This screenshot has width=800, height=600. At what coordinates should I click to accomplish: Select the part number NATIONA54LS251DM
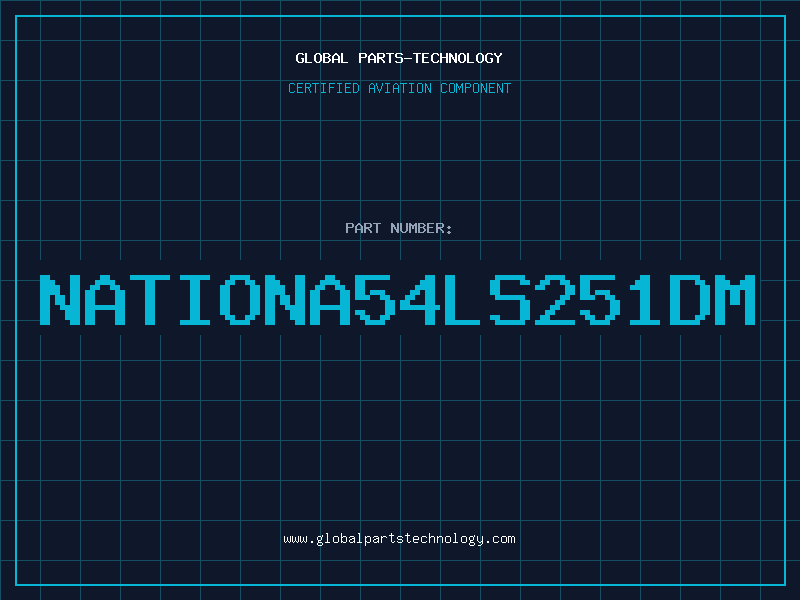[x=397, y=300]
